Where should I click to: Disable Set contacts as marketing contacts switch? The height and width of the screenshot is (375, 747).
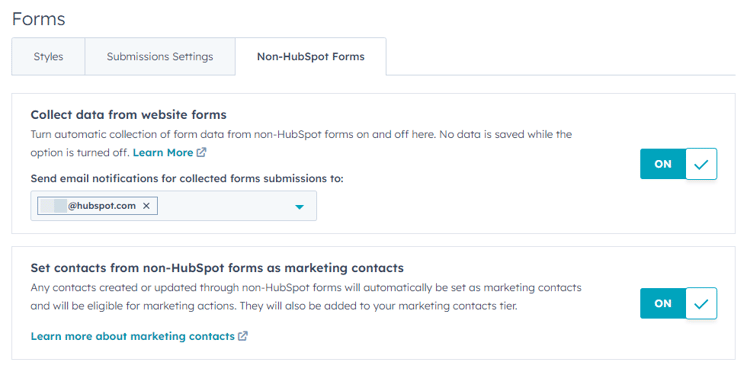point(678,304)
